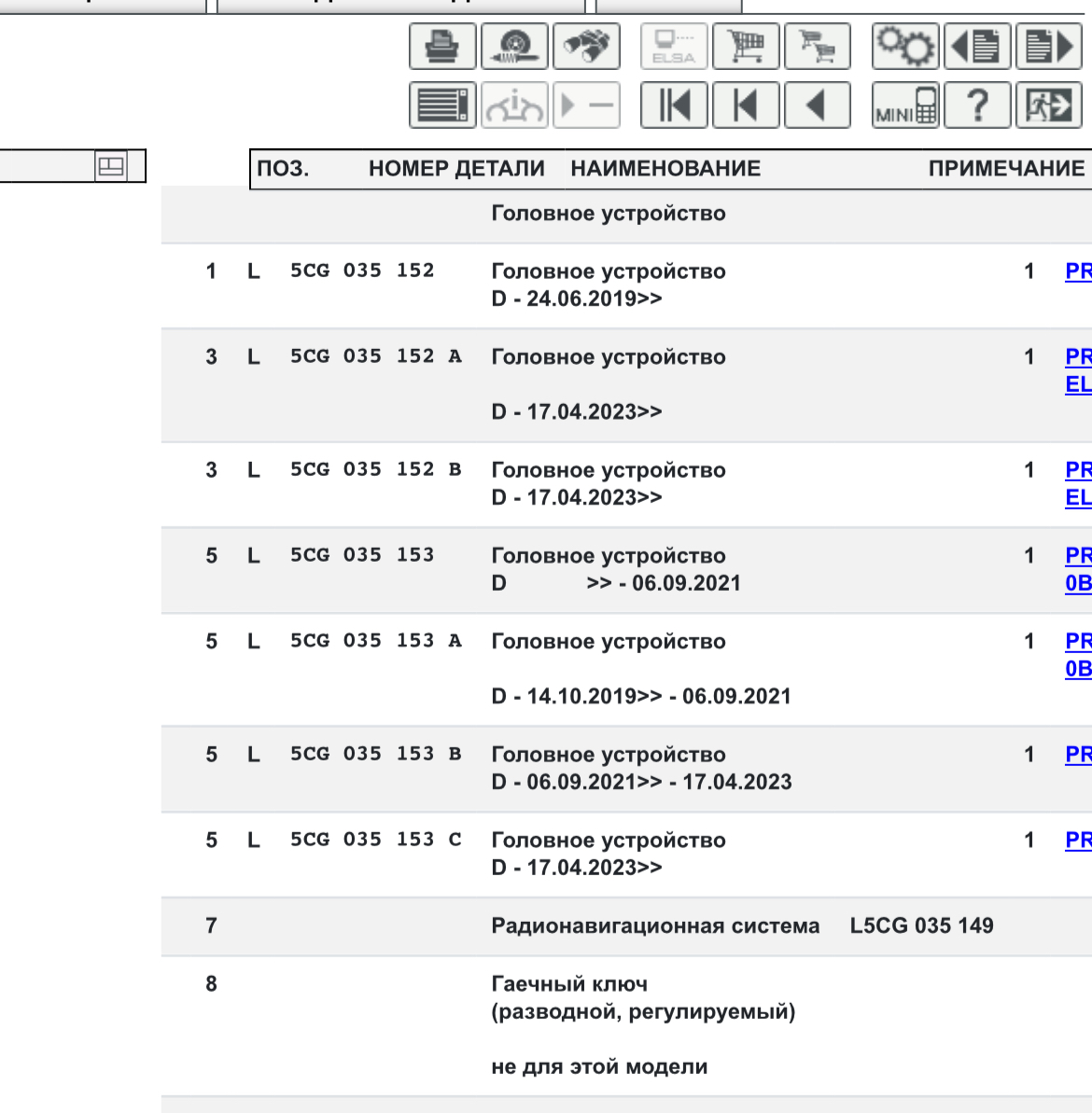Viewport: 1092px width, 1113px height.
Task: Step back with the plain left arrow
Action: click(818, 105)
